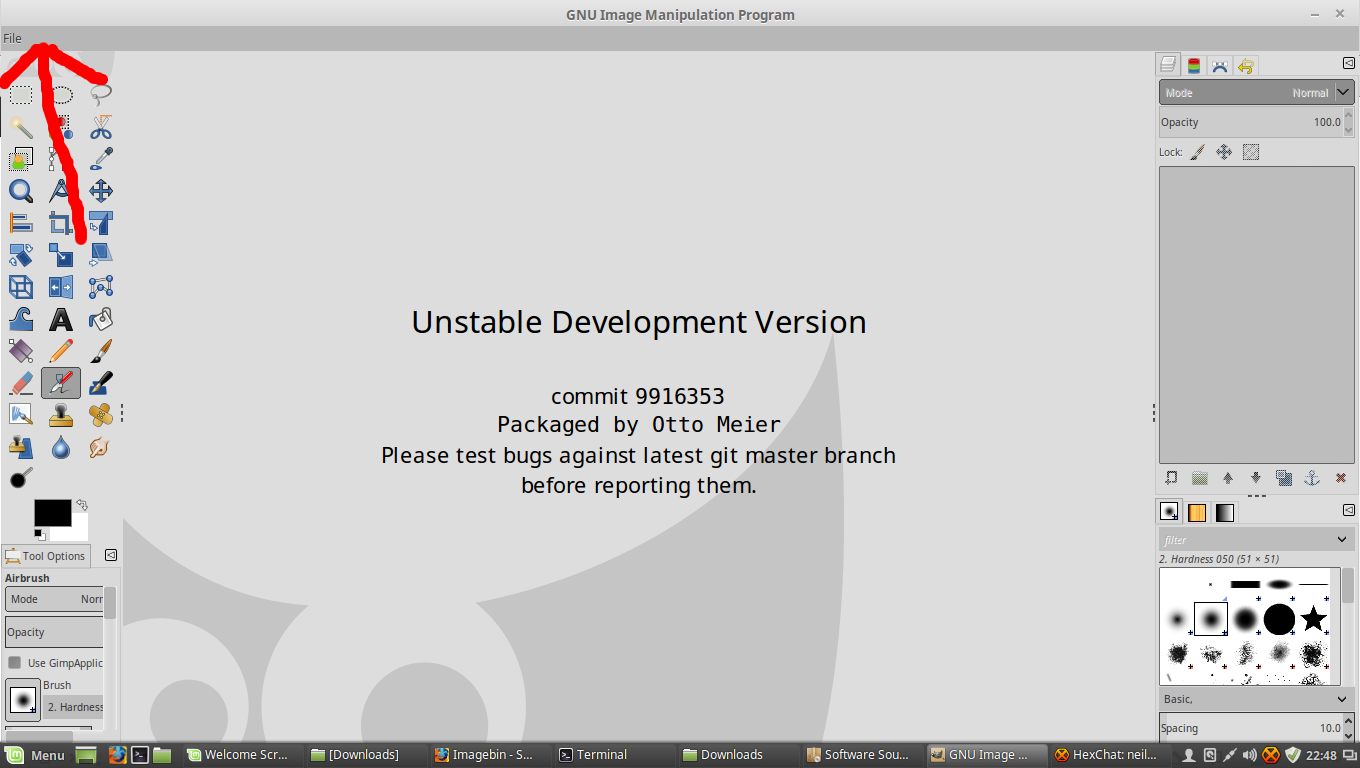
Task: Switch to the Paths tab
Action: (x=1220, y=66)
